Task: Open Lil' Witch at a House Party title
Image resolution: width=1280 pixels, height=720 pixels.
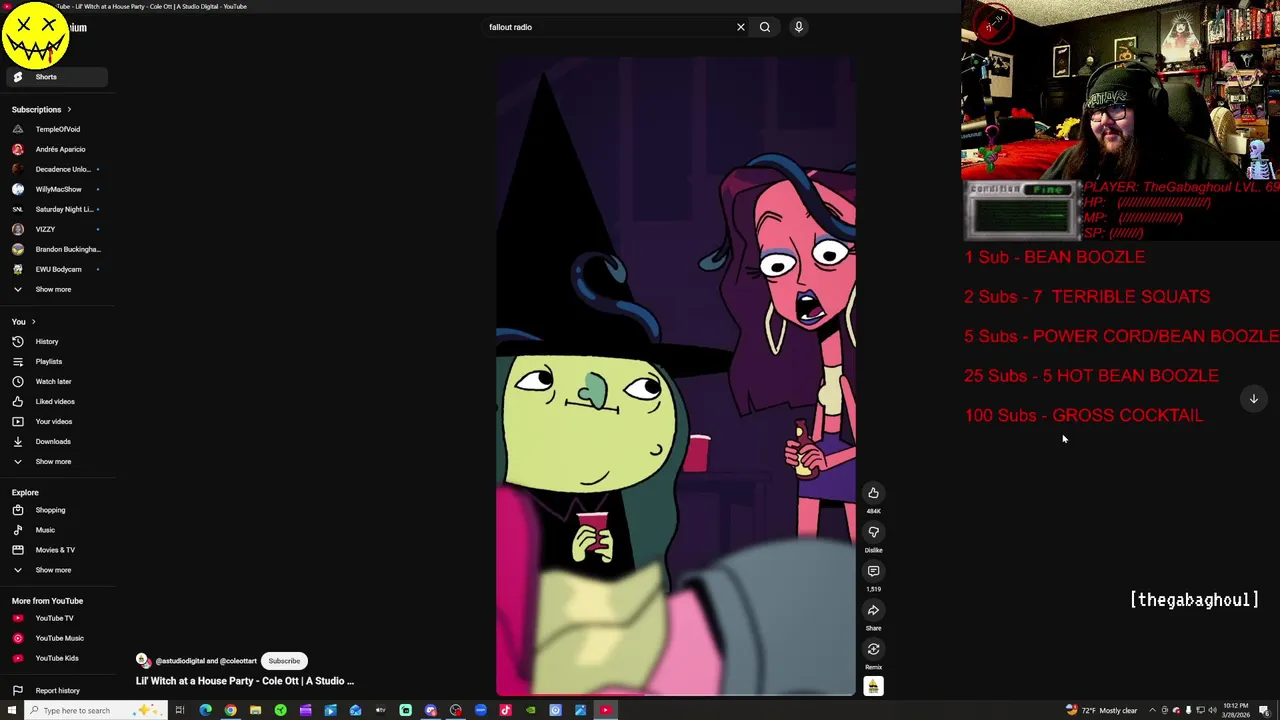Action: 245,681
